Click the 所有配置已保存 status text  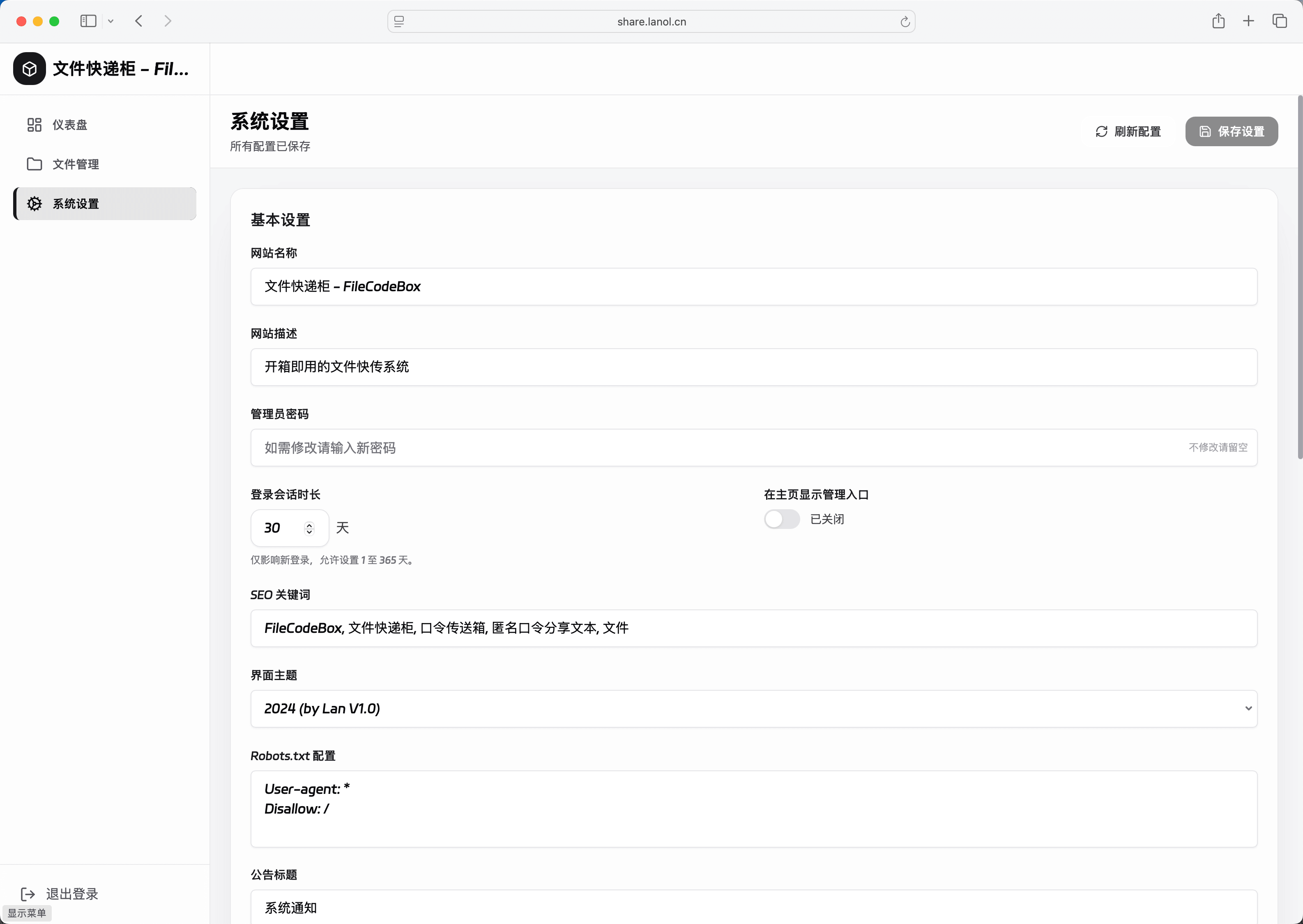(x=270, y=146)
